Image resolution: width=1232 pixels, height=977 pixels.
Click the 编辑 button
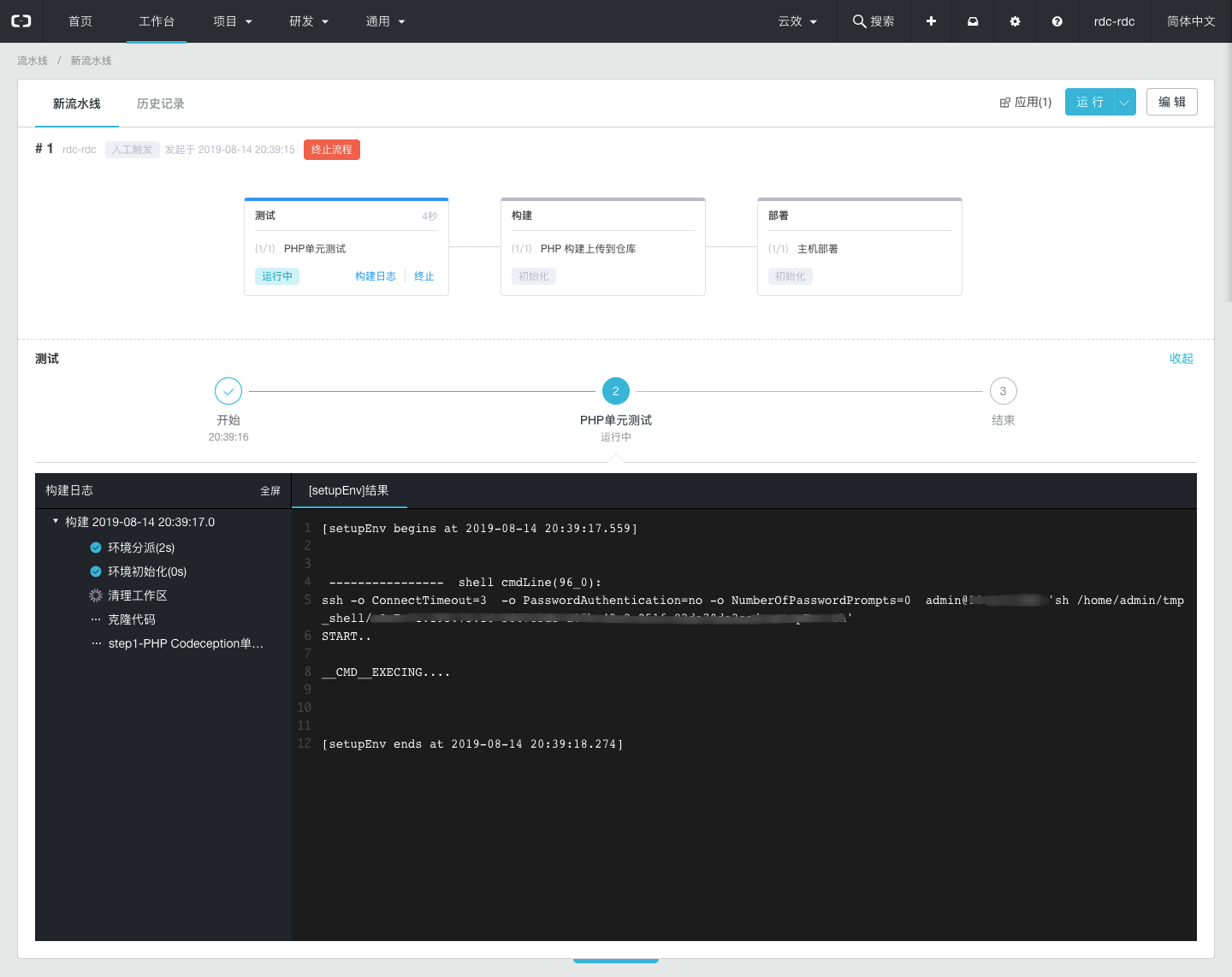(1172, 102)
